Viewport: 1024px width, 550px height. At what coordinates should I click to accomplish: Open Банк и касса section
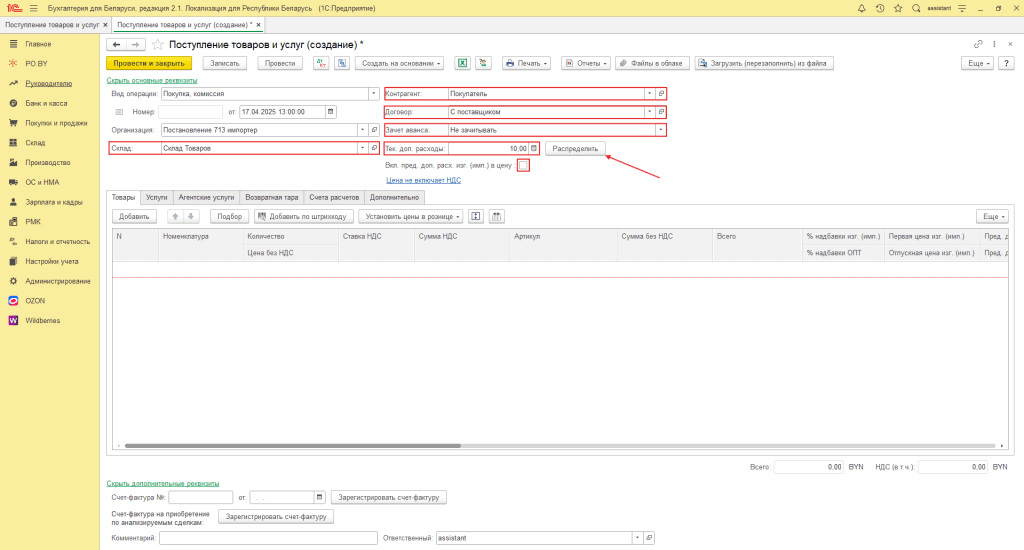pyautogui.click(x=46, y=103)
